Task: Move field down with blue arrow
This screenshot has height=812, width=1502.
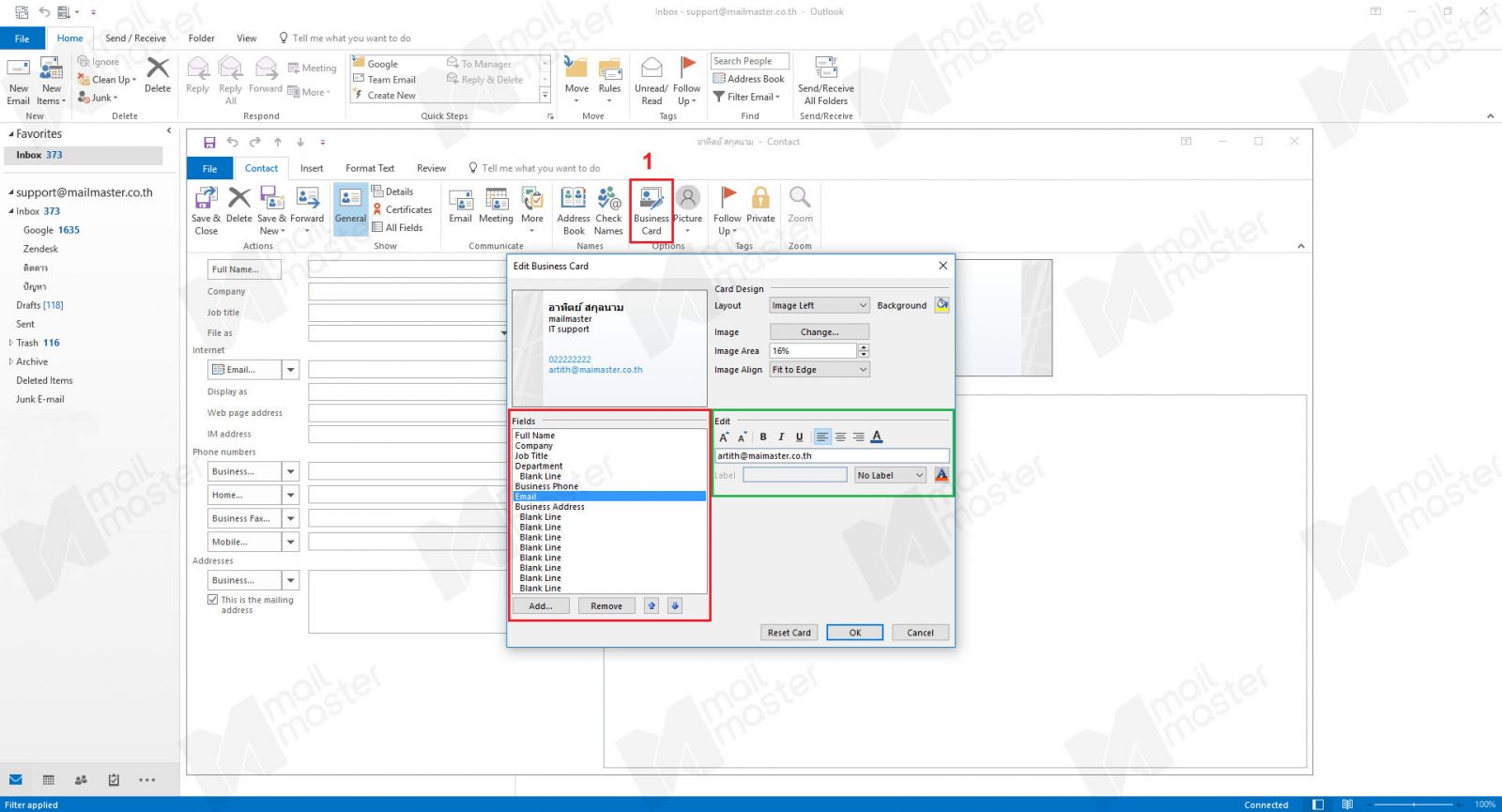Action: pyautogui.click(x=674, y=606)
